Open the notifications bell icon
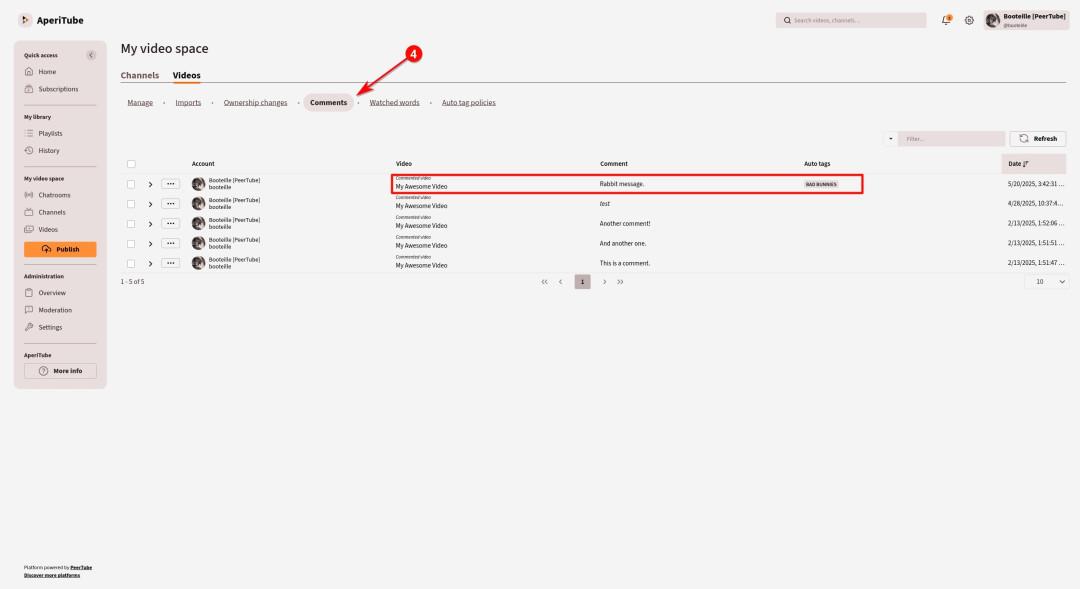The image size is (1080, 589). click(x=946, y=20)
